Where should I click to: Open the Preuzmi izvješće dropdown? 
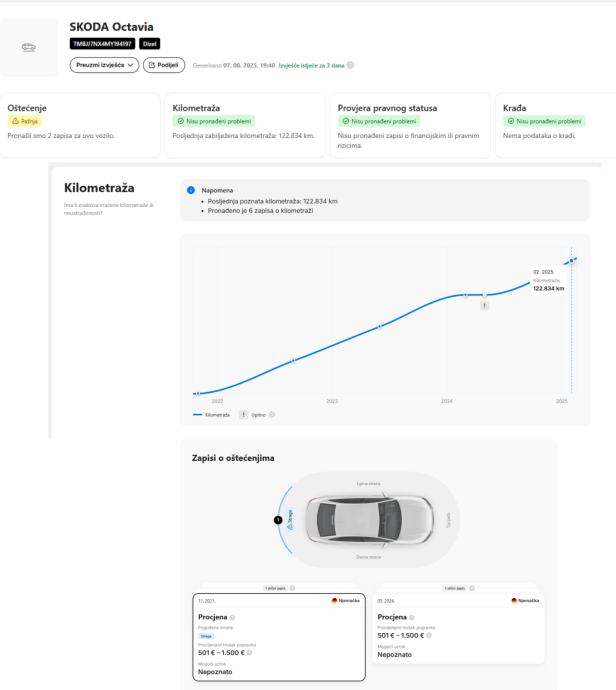pyautogui.click(x=104, y=65)
